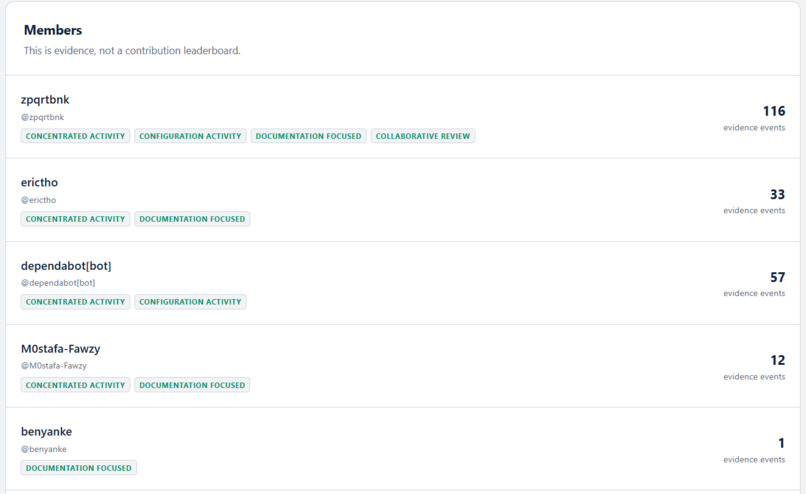Open the zpqrtbnk member name
The image size is (806, 494).
[45, 100]
